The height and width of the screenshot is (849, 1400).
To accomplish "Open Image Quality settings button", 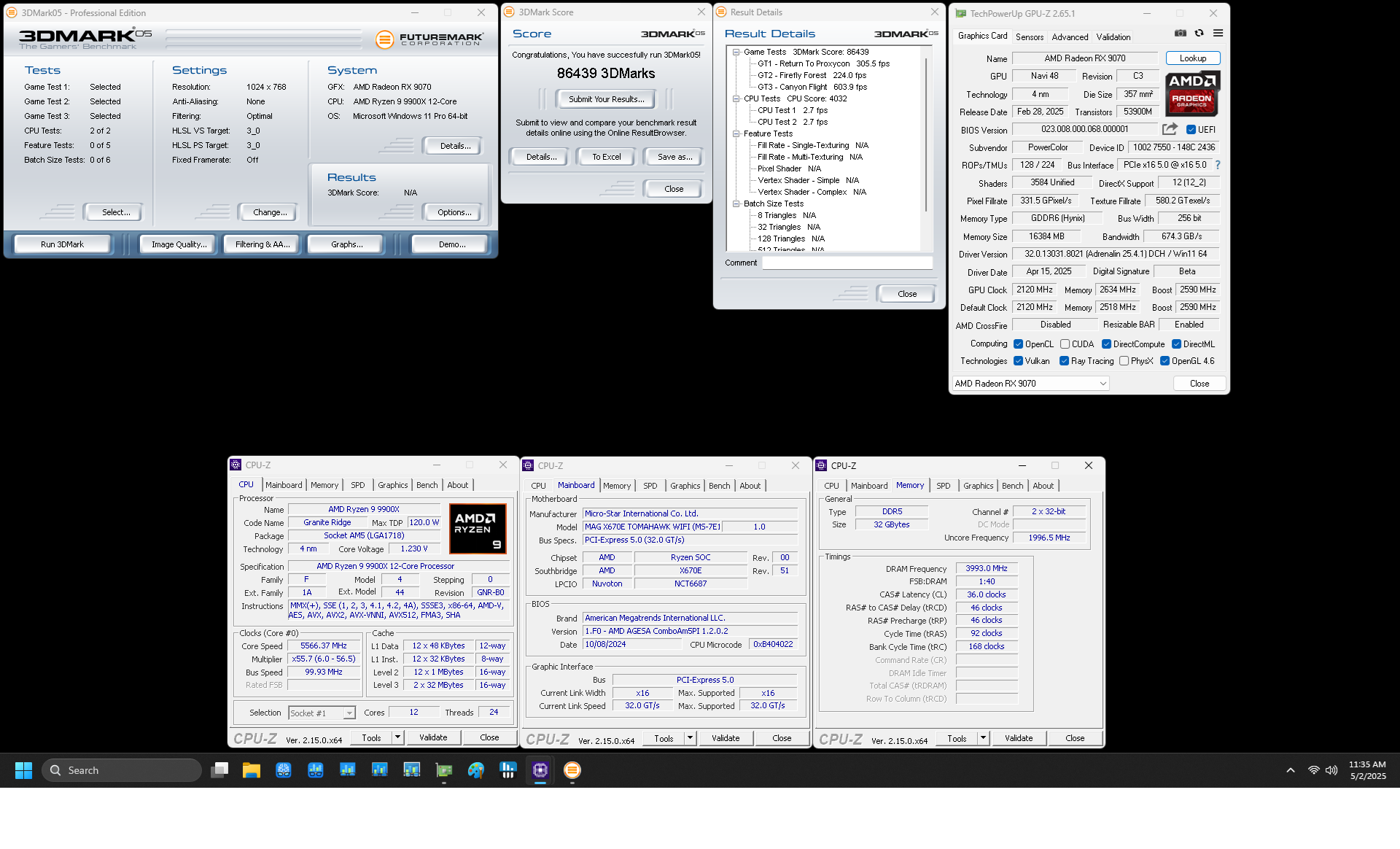I will (x=179, y=244).
